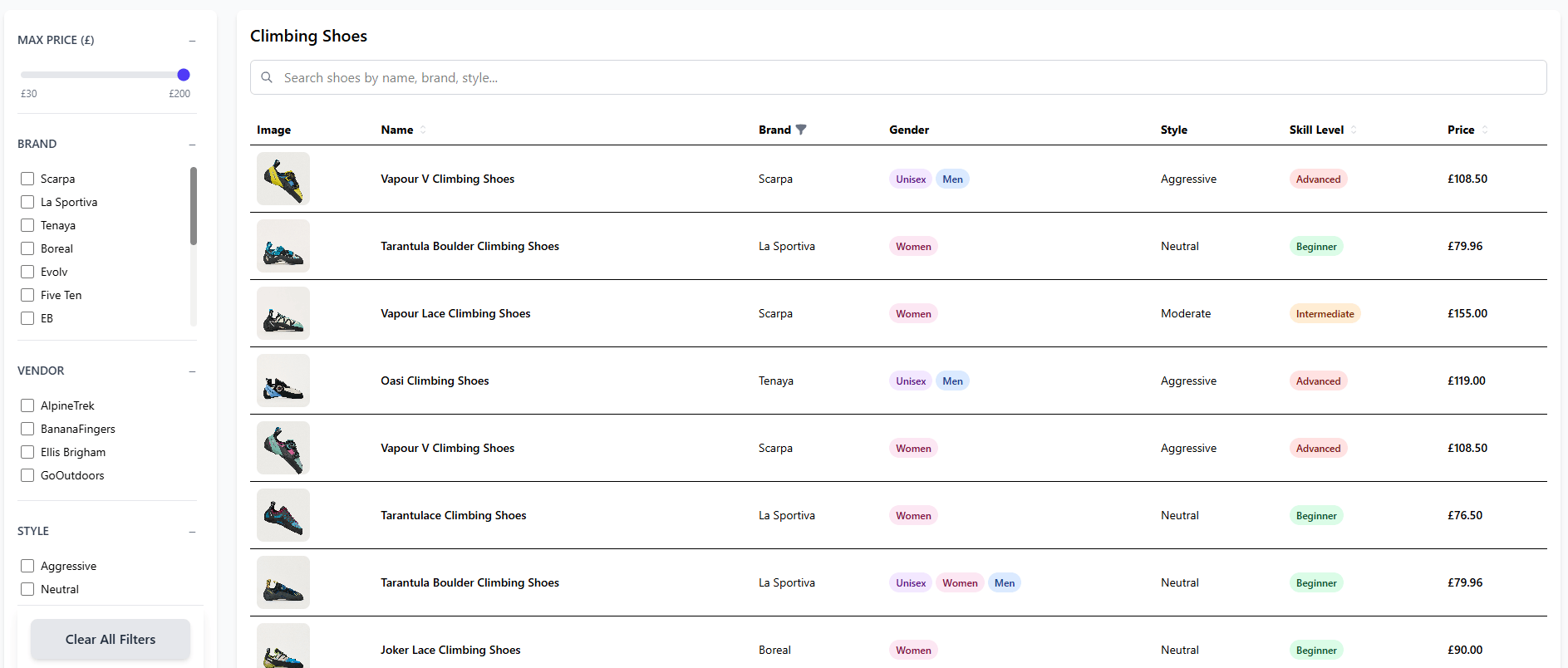Click the magnifier icon in the search bar
The image size is (1568, 668).
coord(267,77)
